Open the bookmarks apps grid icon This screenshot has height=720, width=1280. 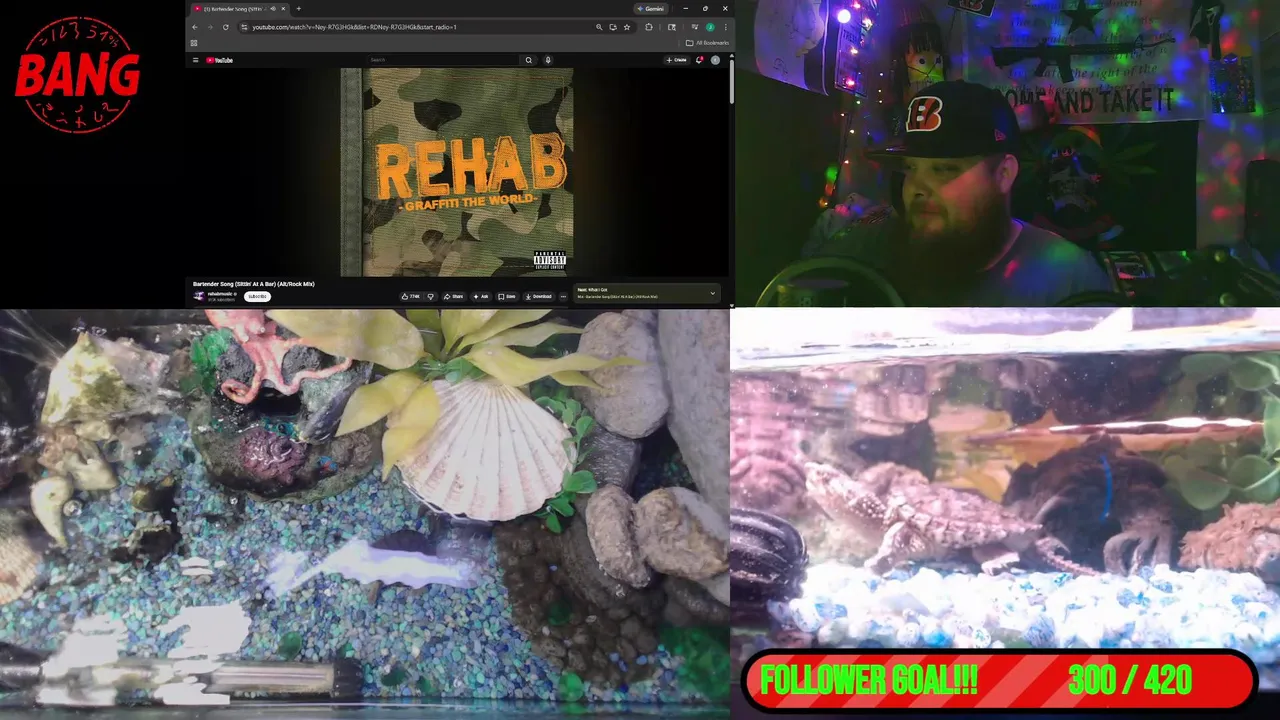pos(194,43)
